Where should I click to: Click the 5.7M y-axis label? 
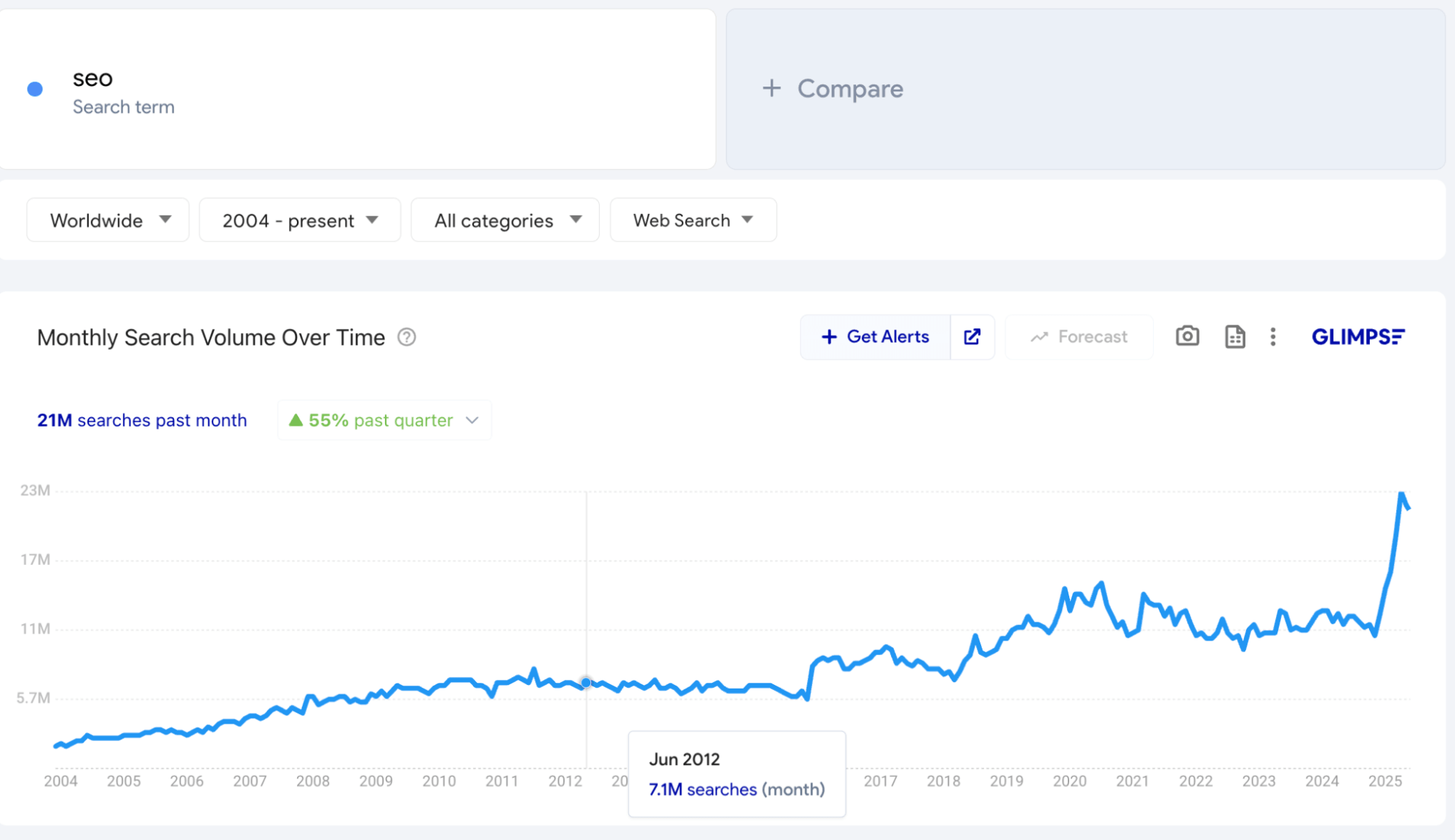click(x=33, y=698)
